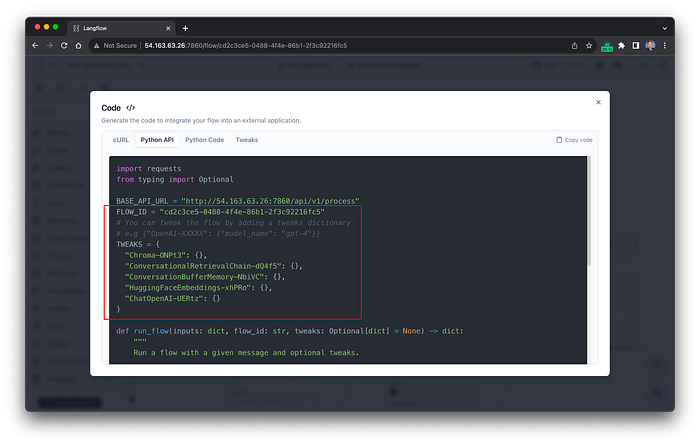Image resolution: width=700 pixels, height=445 pixels.
Task: Click the "HuggingFaceEmbeddings-xhPRo" line
Action: click(198, 287)
